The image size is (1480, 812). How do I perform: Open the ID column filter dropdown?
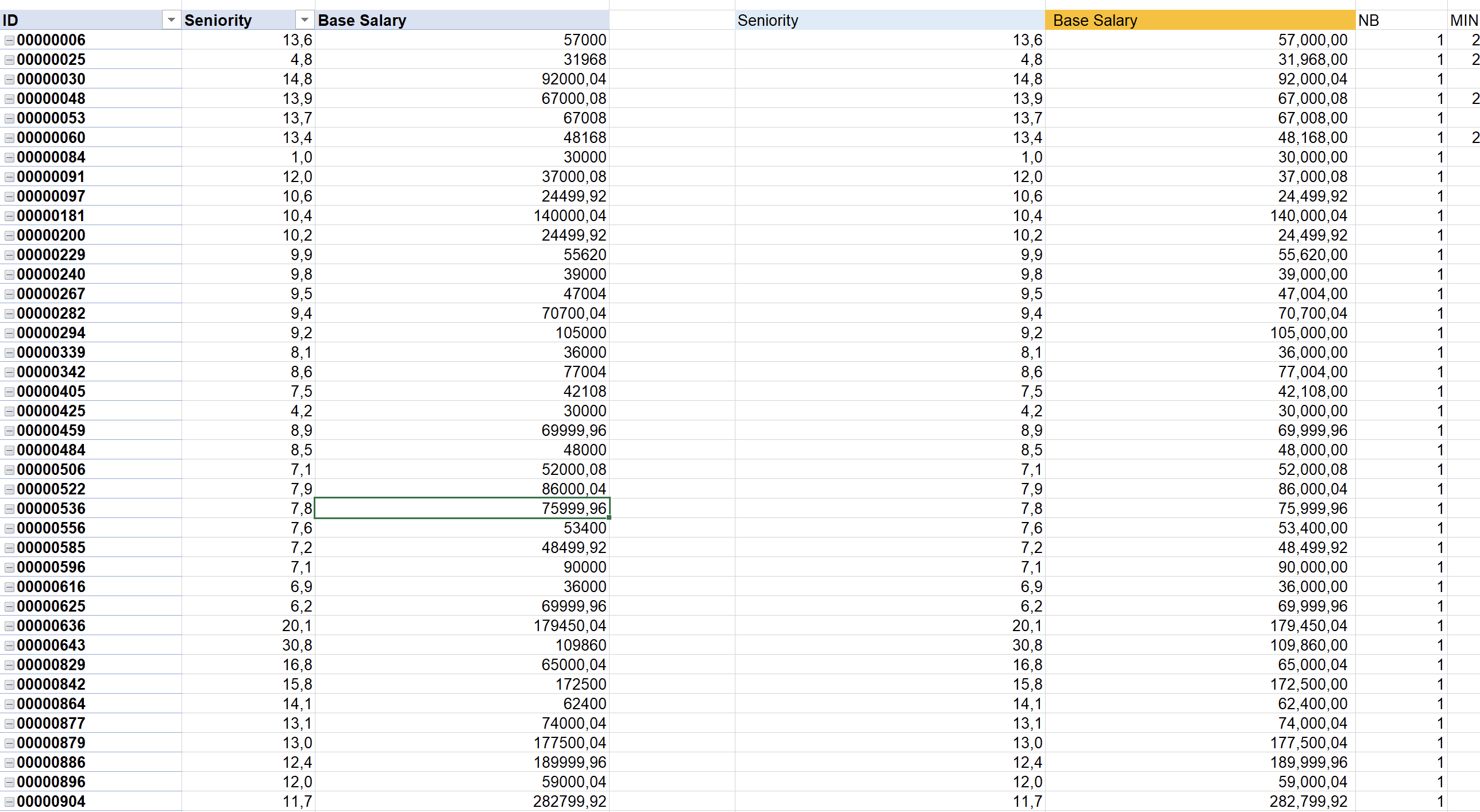[x=171, y=20]
